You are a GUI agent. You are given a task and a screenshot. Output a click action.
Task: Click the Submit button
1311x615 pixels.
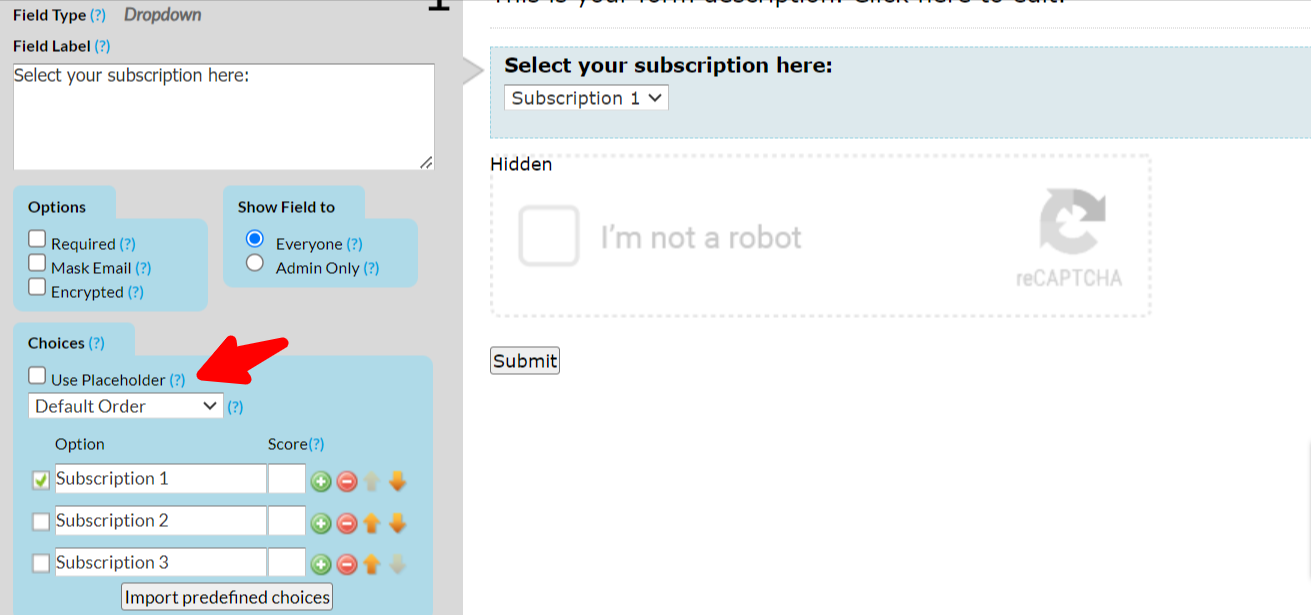coord(525,361)
